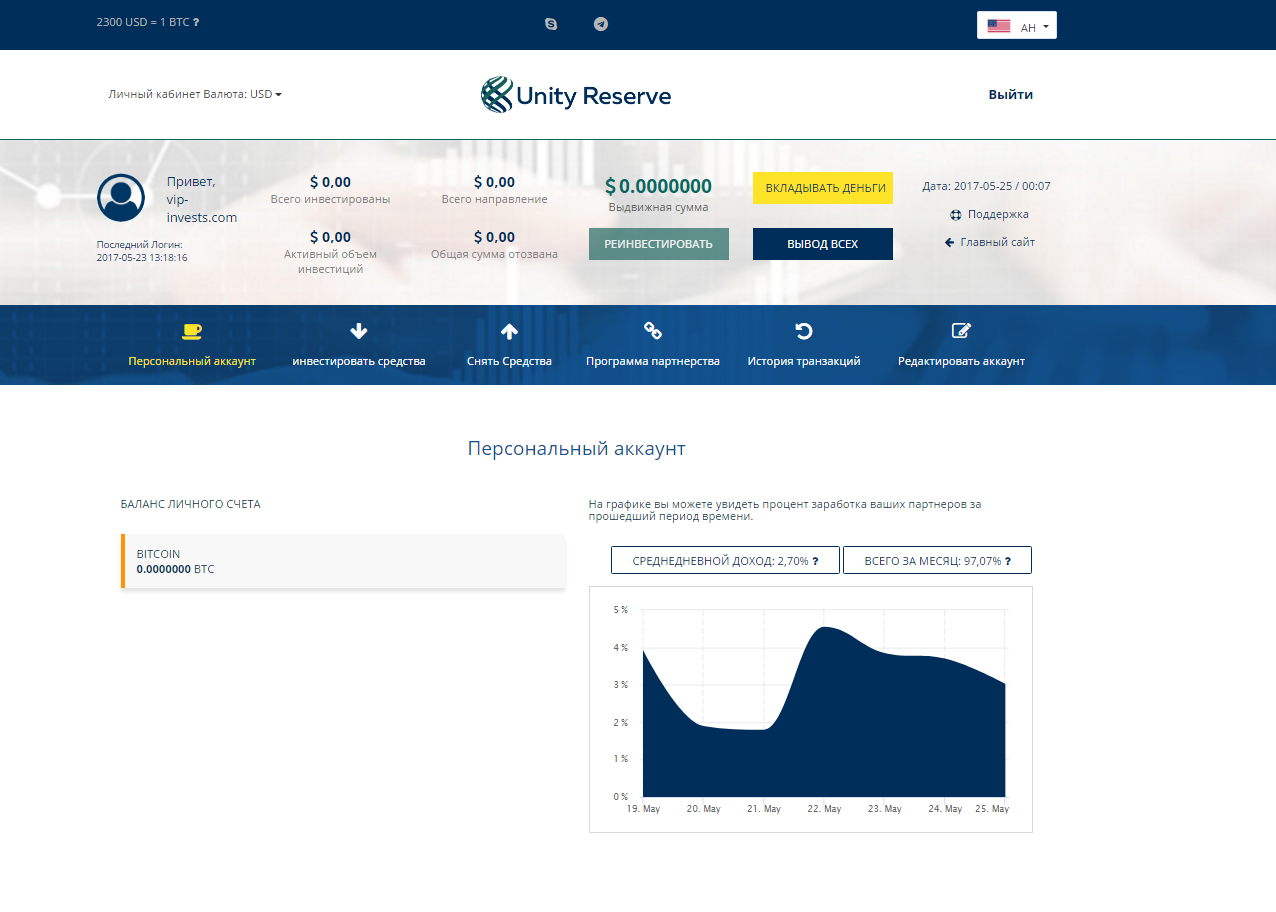Open the link icon for Программа партнерства
The height and width of the screenshot is (912, 1276).
pos(653,330)
